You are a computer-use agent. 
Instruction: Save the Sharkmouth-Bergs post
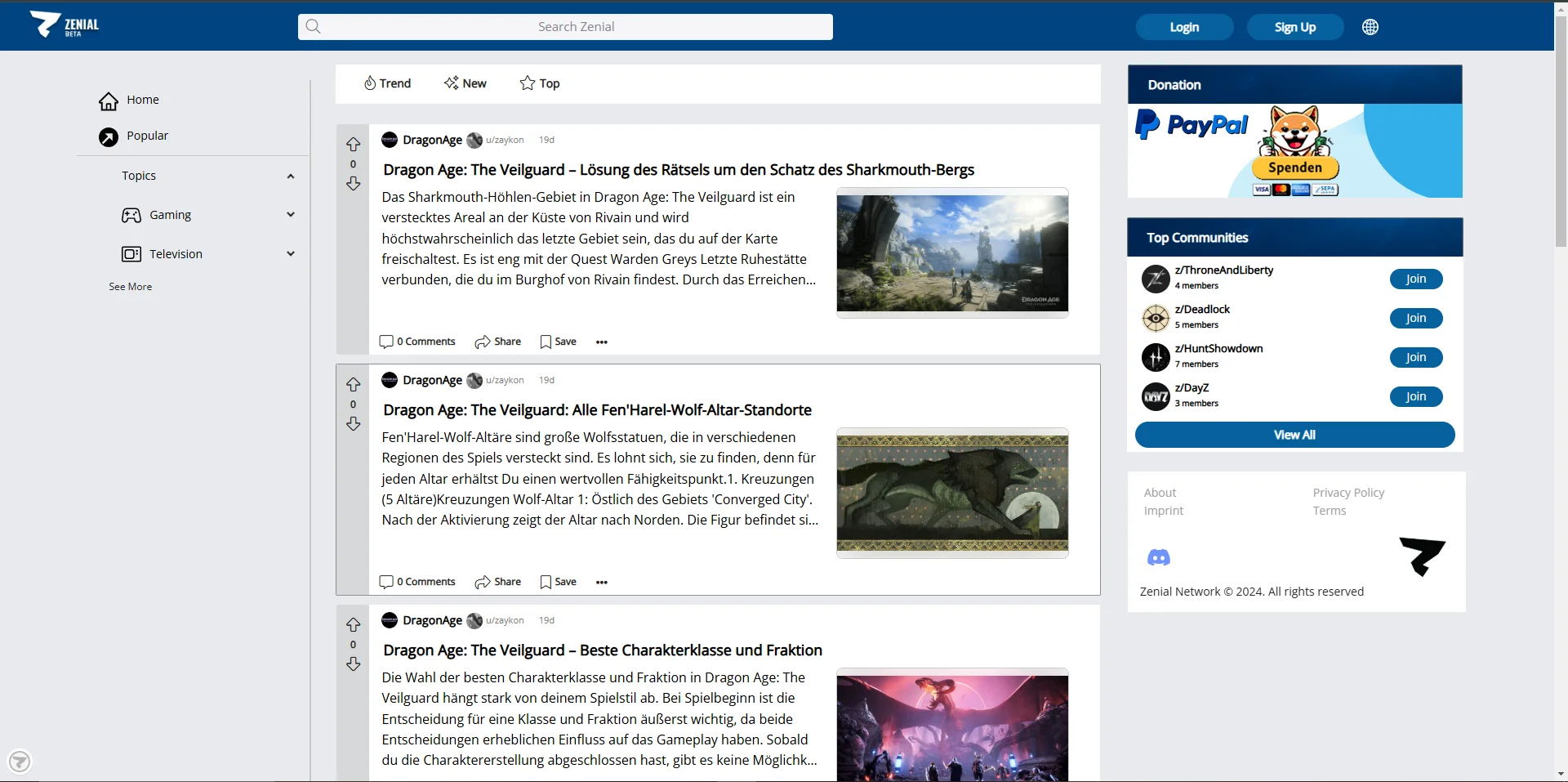coord(558,342)
